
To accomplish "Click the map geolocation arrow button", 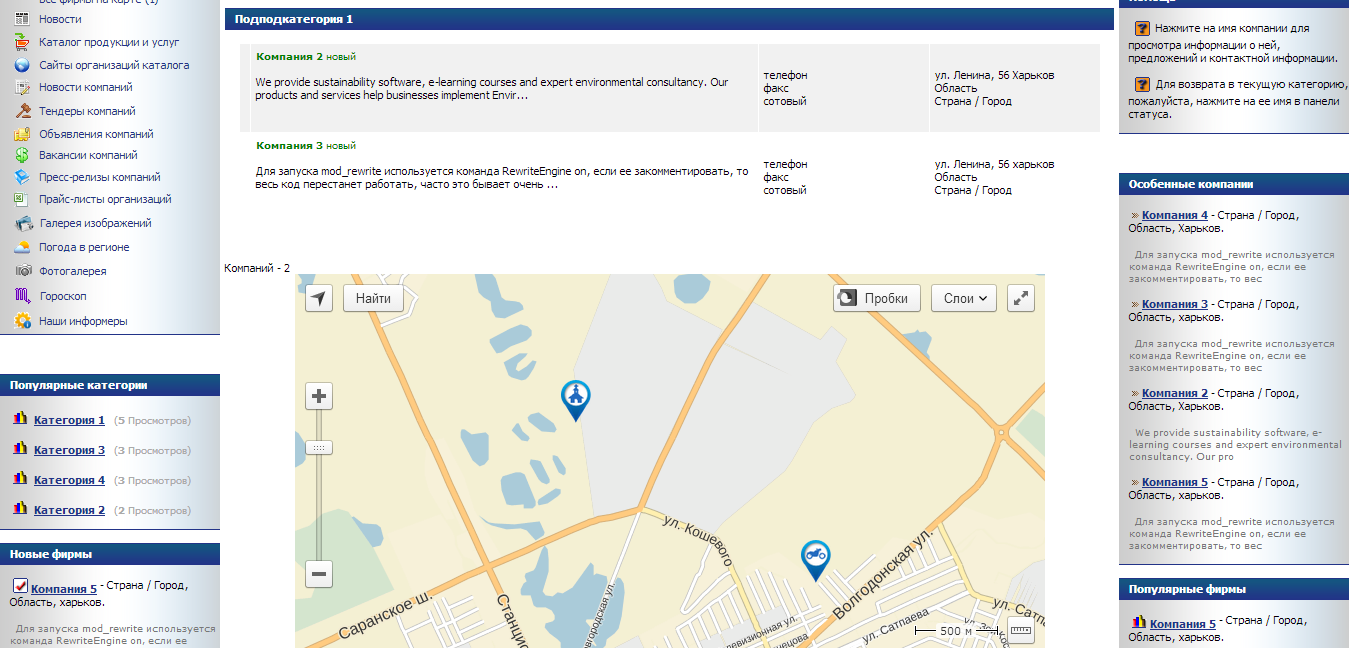I will point(319,298).
